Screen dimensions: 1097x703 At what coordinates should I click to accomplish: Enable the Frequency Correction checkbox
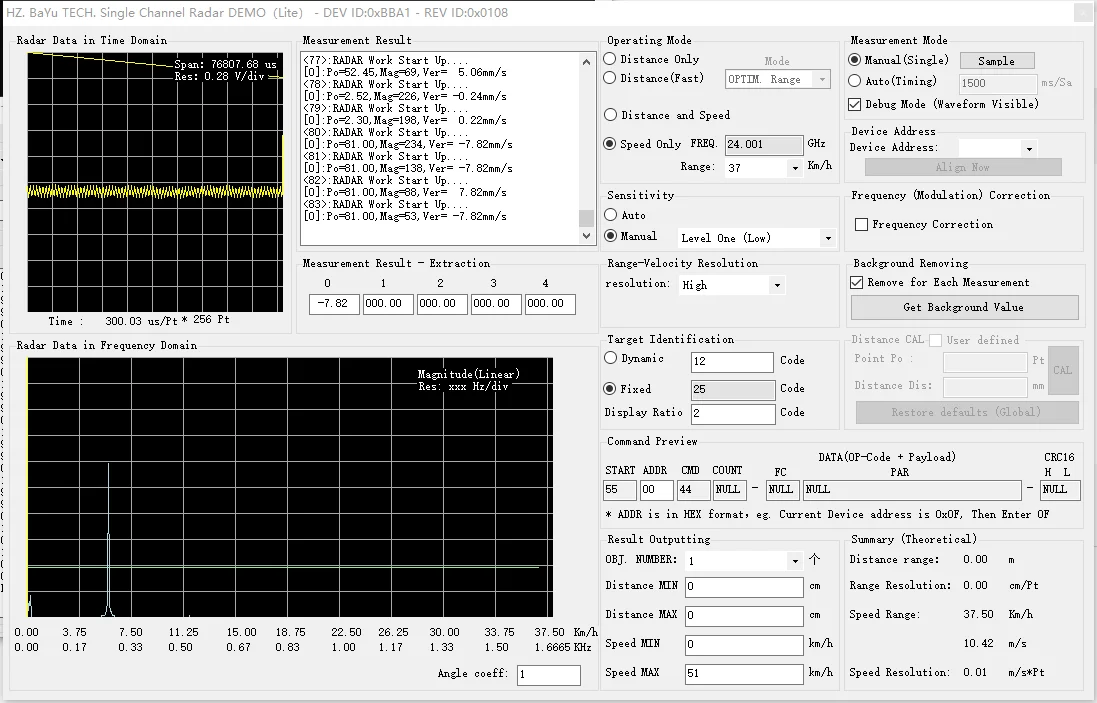click(861, 225)
